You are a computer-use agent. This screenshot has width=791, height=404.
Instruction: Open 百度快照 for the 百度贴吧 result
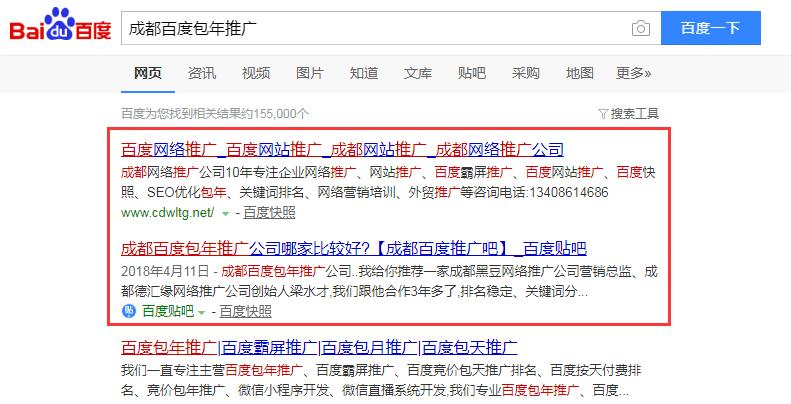[x=245, y=311]
